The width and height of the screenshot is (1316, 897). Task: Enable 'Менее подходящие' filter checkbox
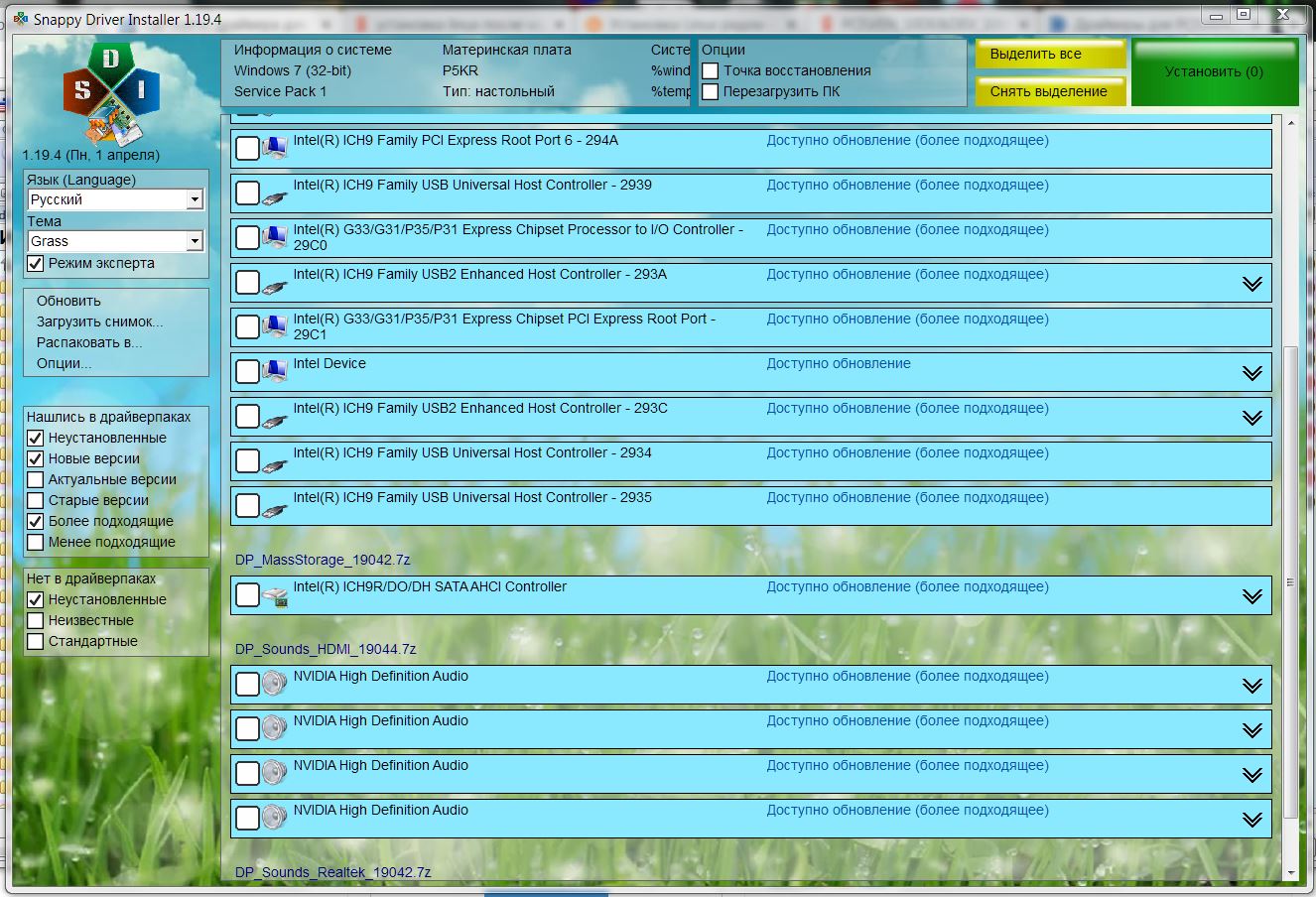[36, 543]
